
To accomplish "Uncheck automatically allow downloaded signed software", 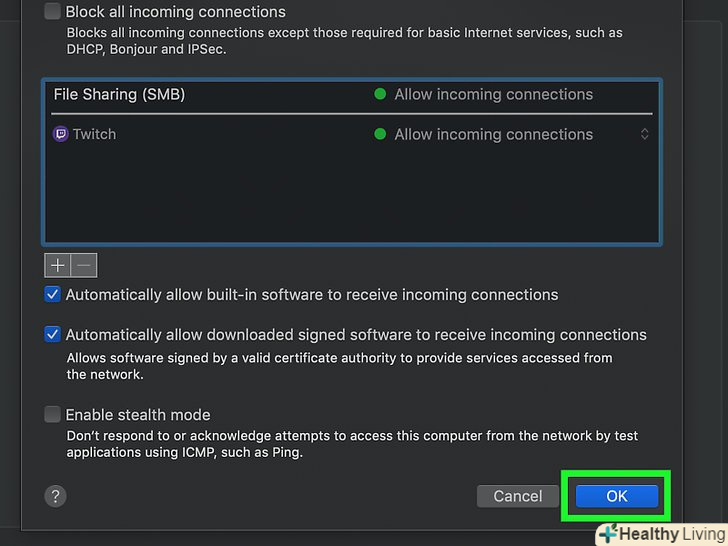I will click(53, 335).
